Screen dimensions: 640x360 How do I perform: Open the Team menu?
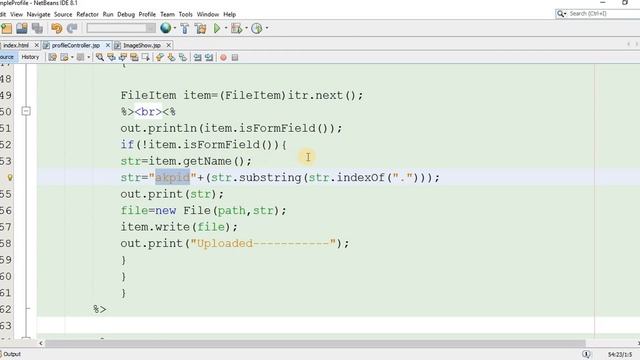pyautogui.click(x=167, y=14)
